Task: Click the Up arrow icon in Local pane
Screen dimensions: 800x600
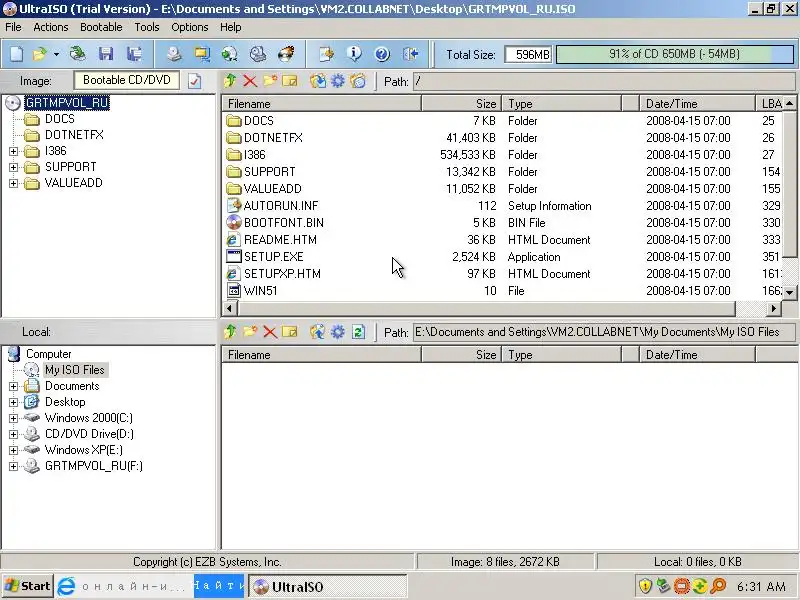Action: tap(230, 332)
